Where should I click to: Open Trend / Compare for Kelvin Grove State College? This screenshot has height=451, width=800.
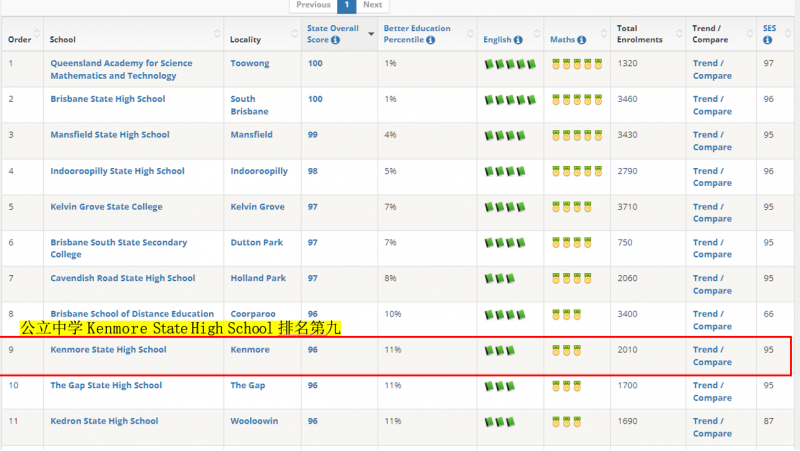point(712,213)
